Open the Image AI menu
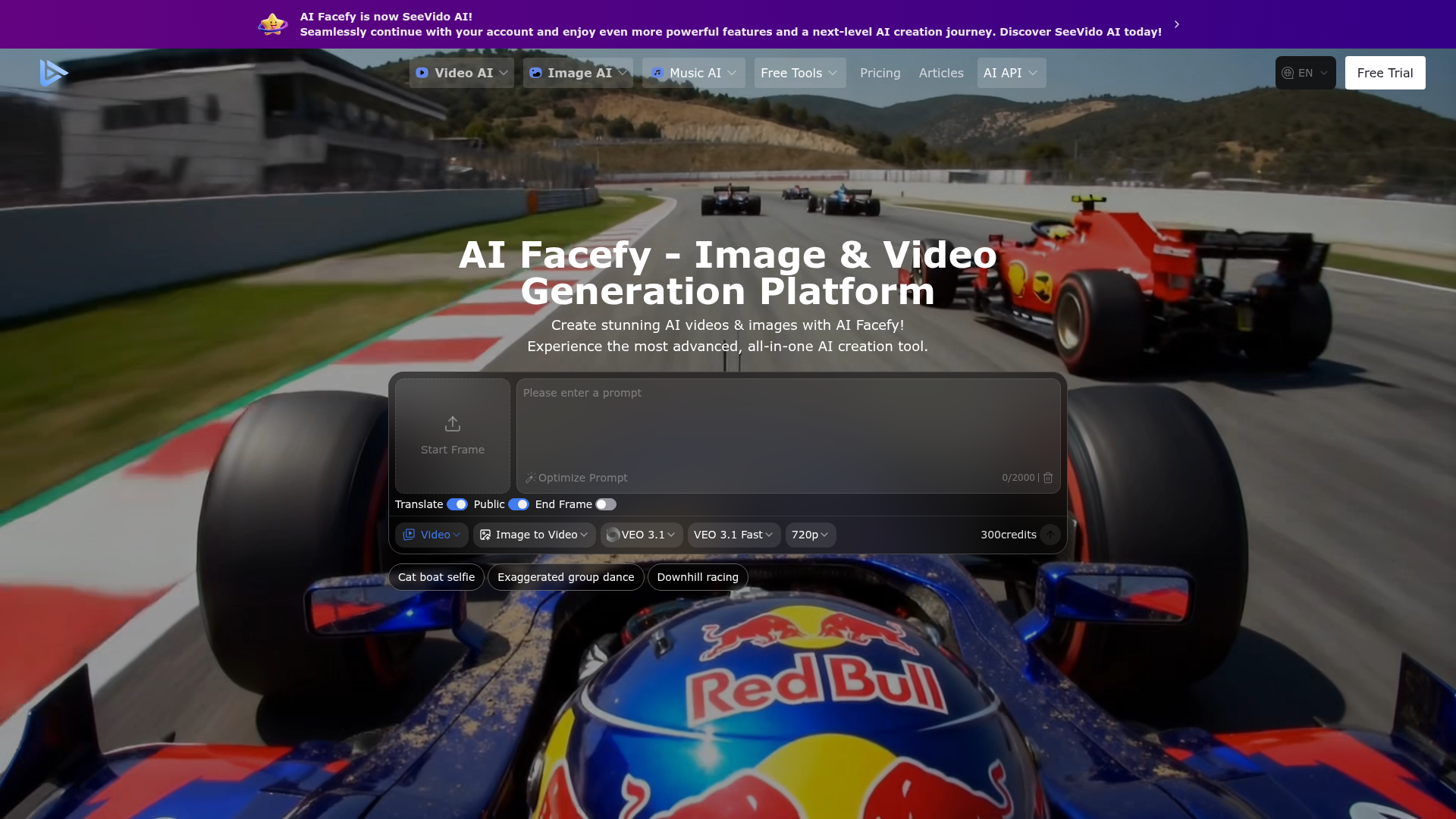1456x819 pixels. point(578,73)
